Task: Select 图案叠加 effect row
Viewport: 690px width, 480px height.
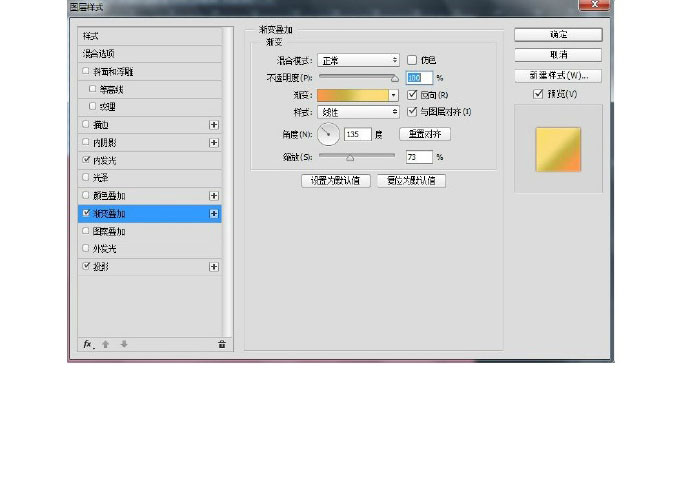Action: point(150,231)
